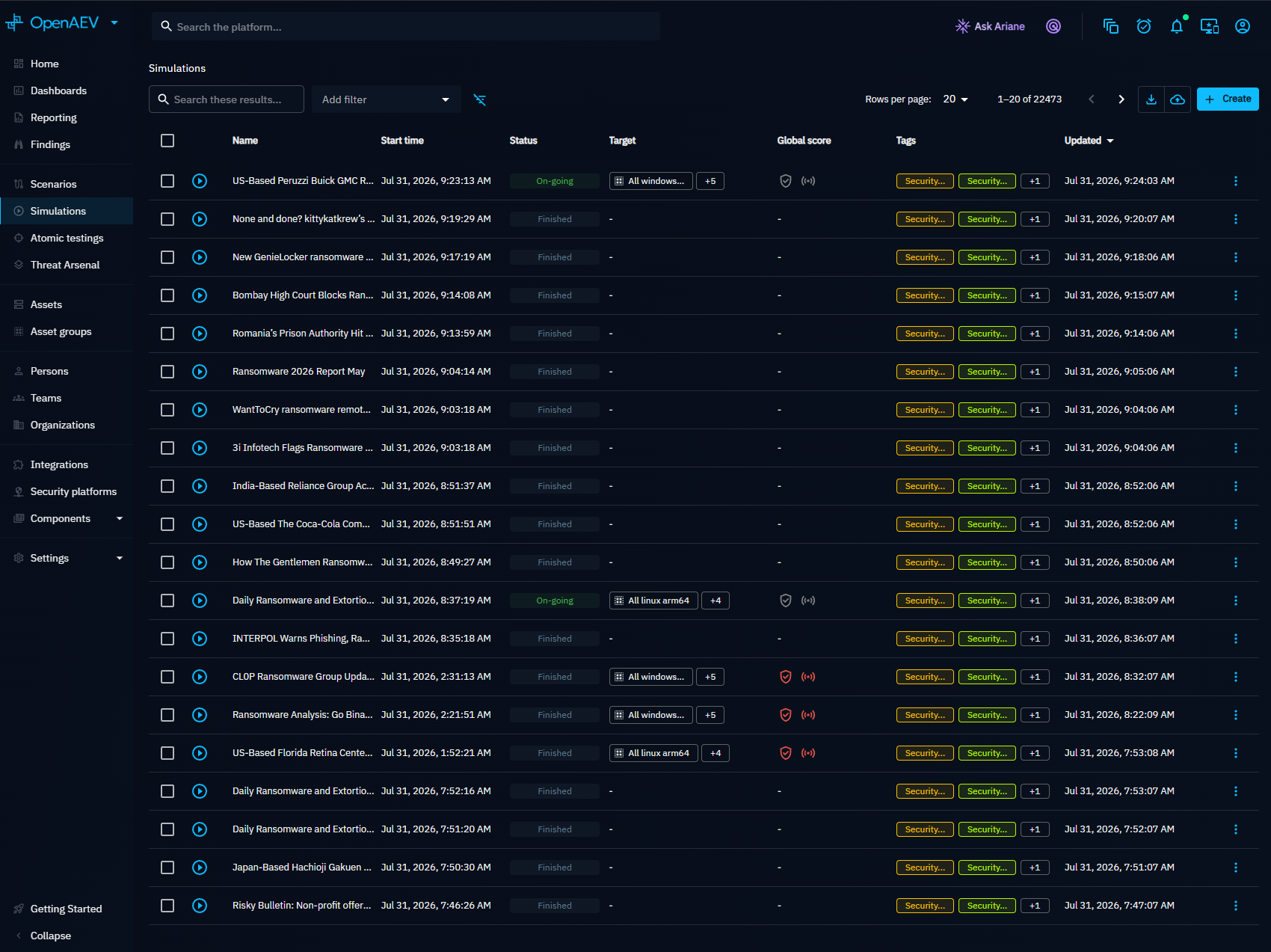Click the alarm clock icon in the header
This screenshot has height=952, width=1271.
tap(1144, 26)
